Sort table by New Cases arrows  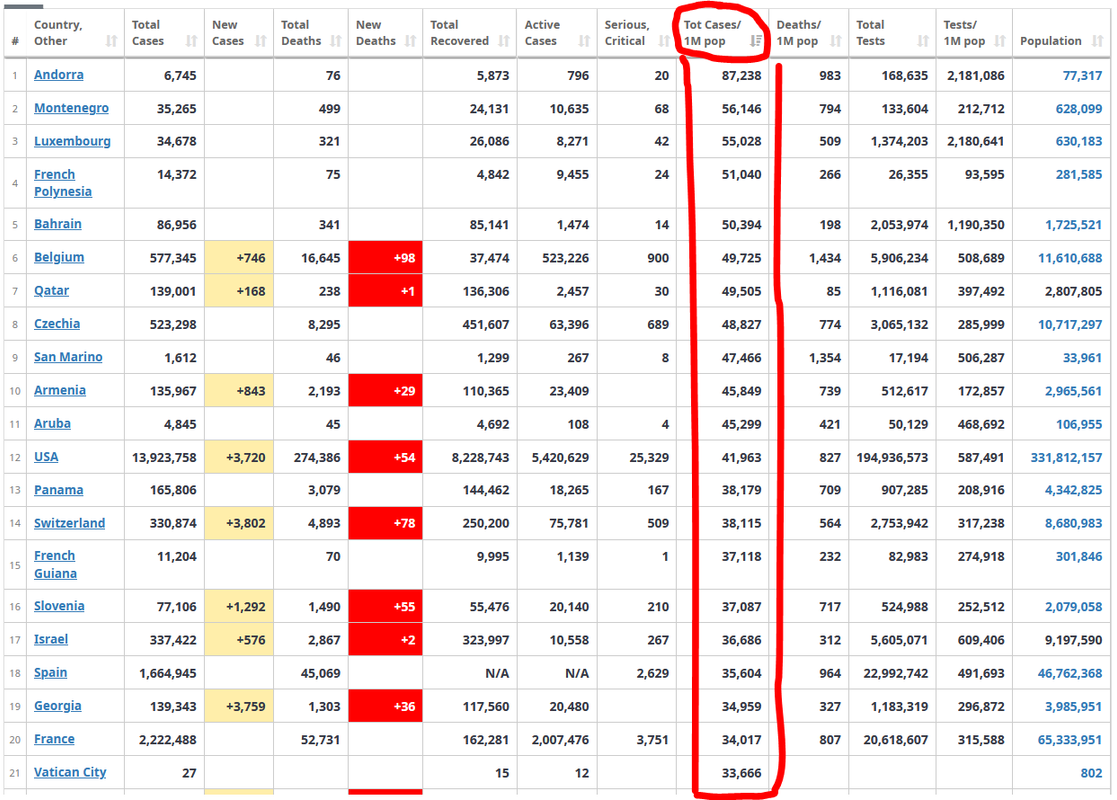click(261, 41)
